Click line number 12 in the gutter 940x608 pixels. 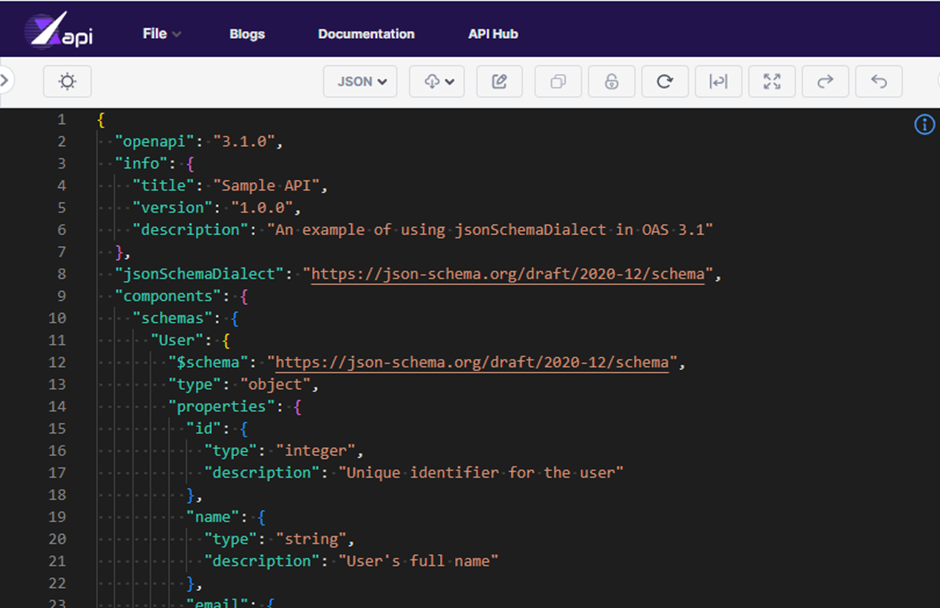pos(55,361)
